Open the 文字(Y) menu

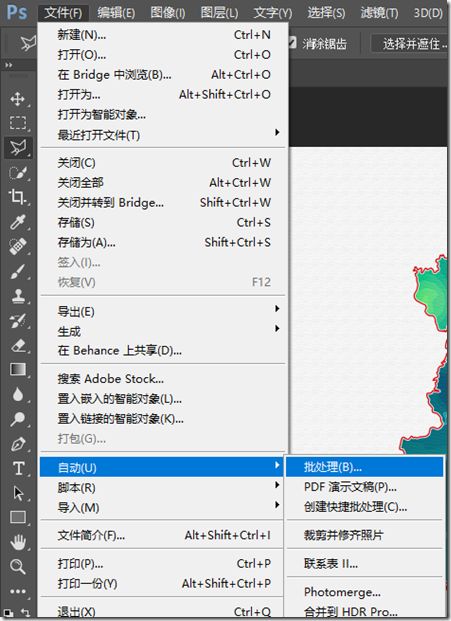272,13
